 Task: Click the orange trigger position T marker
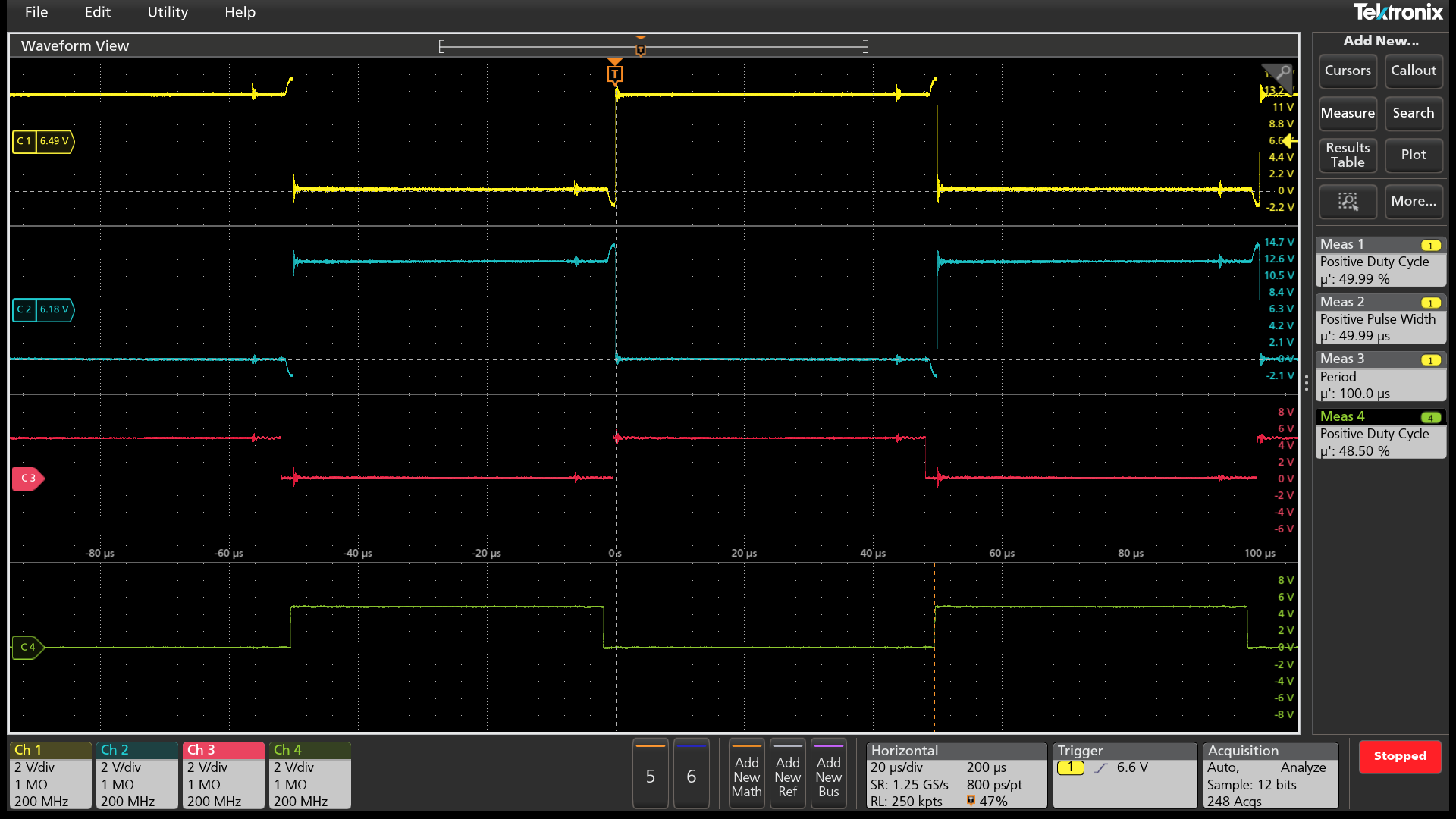tap(615, 74)
